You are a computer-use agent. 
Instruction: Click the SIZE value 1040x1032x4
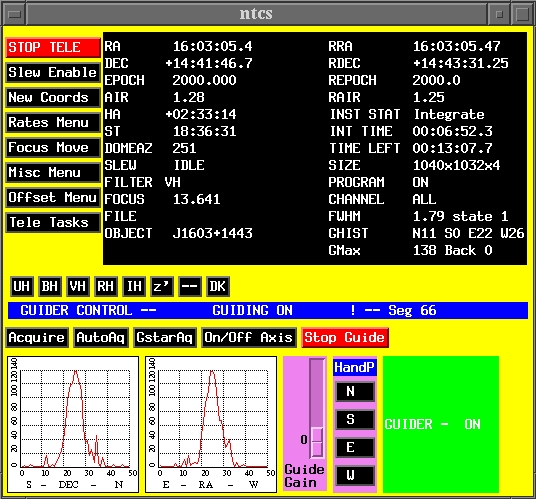point(456,165)
